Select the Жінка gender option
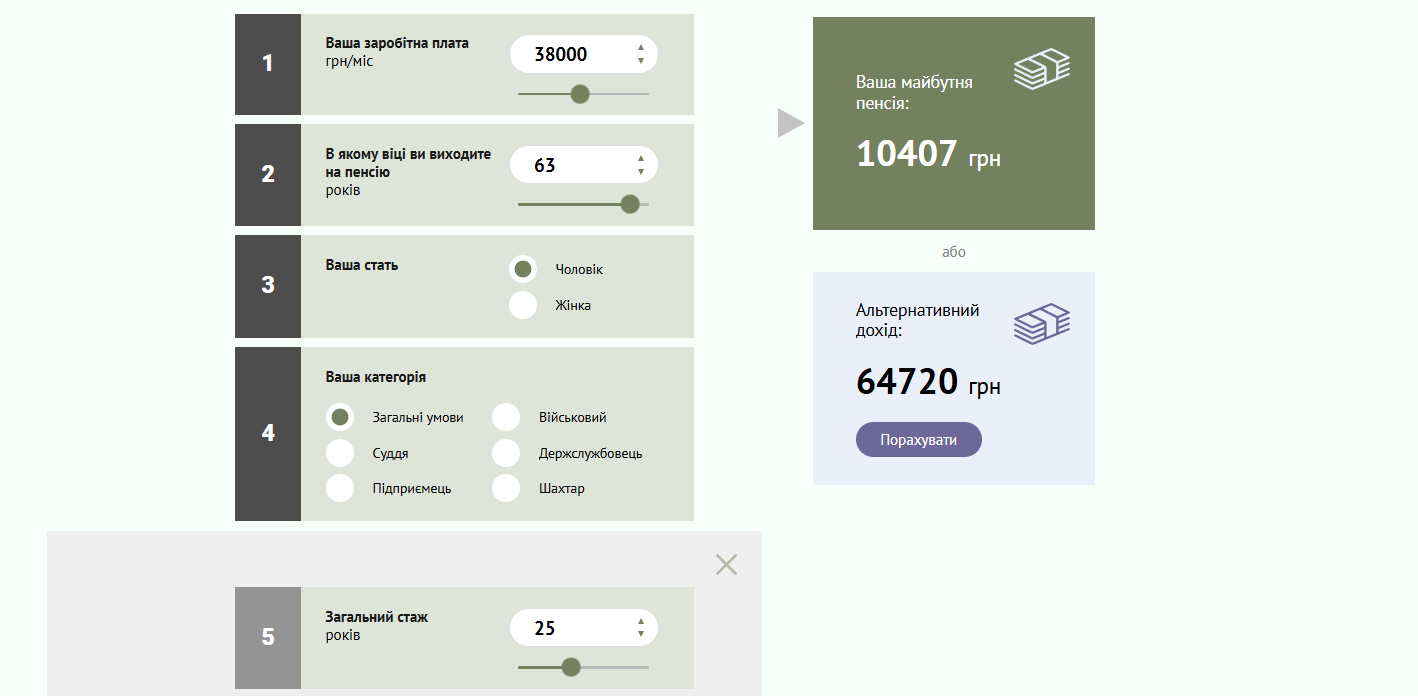This screenshot has width=1418, height=696. tap(523, 305)
